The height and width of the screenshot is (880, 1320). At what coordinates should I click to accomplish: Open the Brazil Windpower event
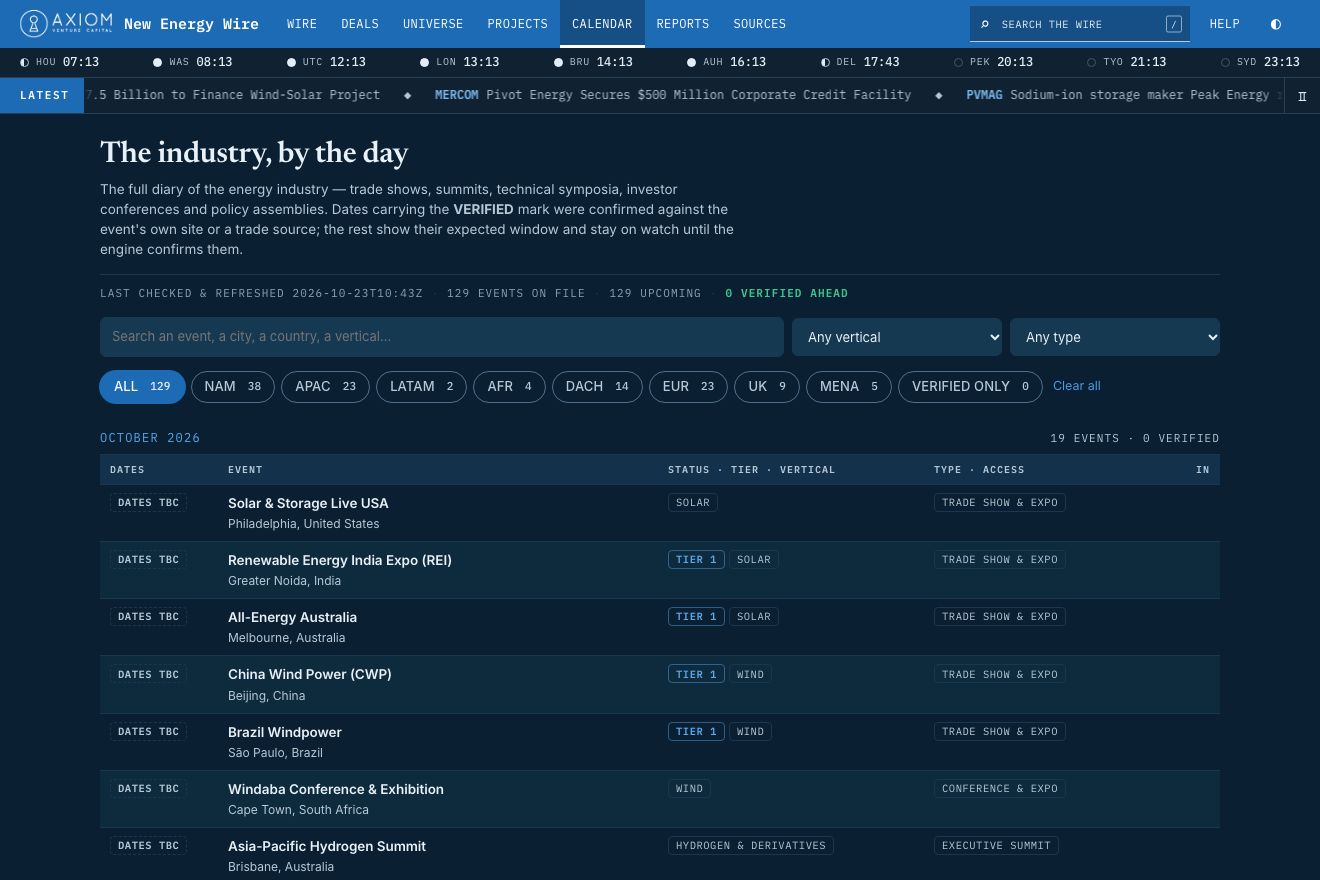click(285, 732)
